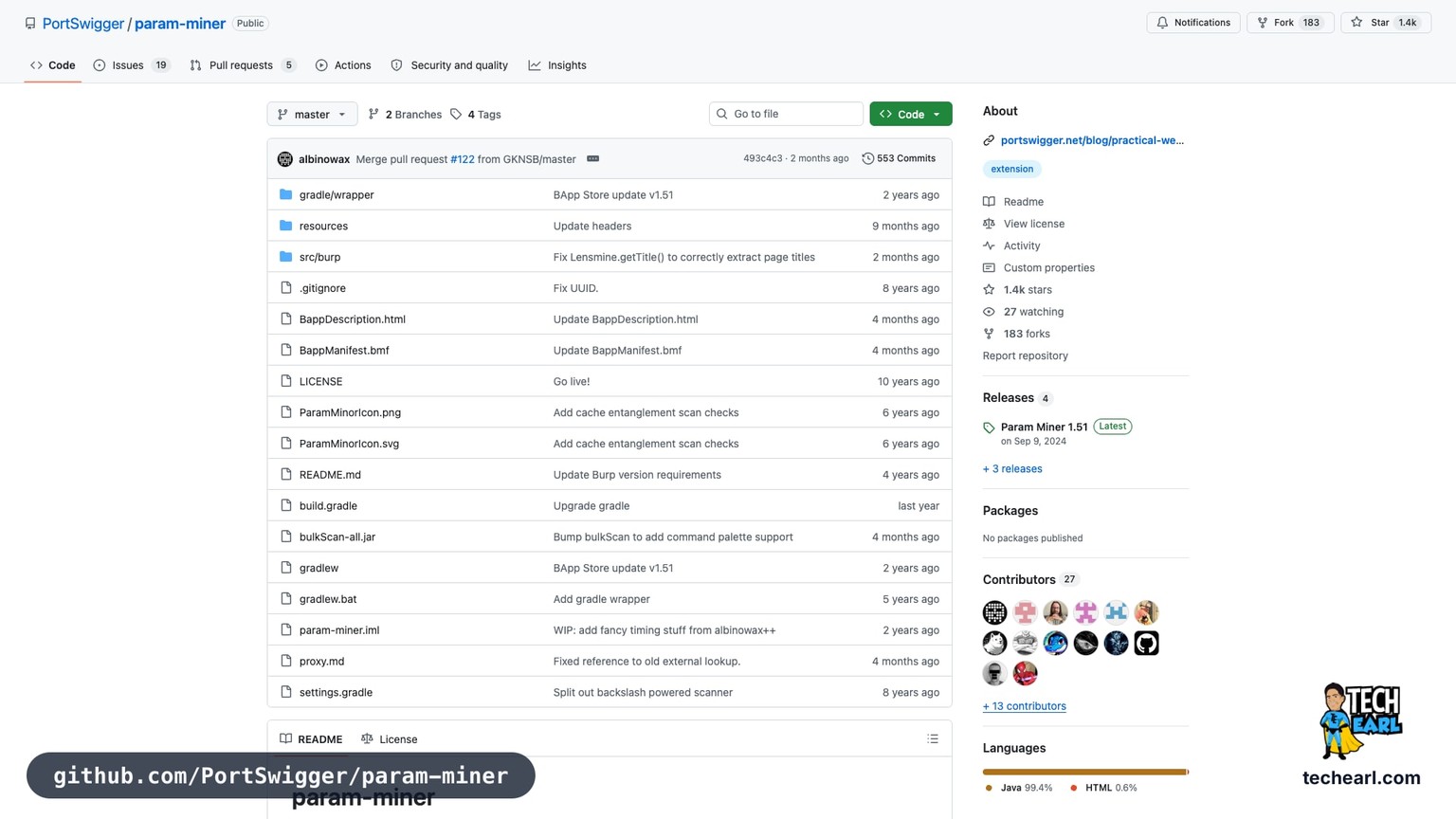This screenshot has height=819, width=1456.
Task: Show + 13 contributors link
Action: pyautogui.click(x=1024, y=707)
